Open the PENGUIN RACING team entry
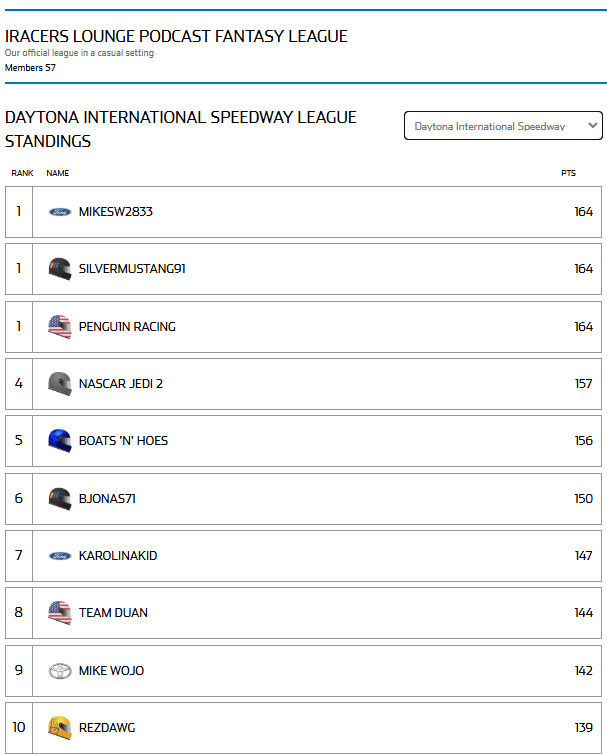Screen dimensions: 607x754 pyautogui.click(x=127, y=327)
